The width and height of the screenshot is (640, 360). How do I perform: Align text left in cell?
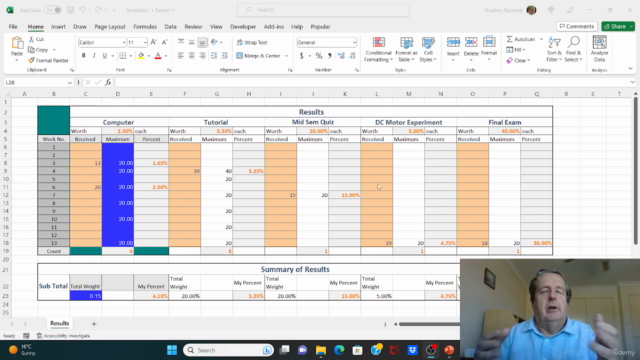tap(181, 56)
